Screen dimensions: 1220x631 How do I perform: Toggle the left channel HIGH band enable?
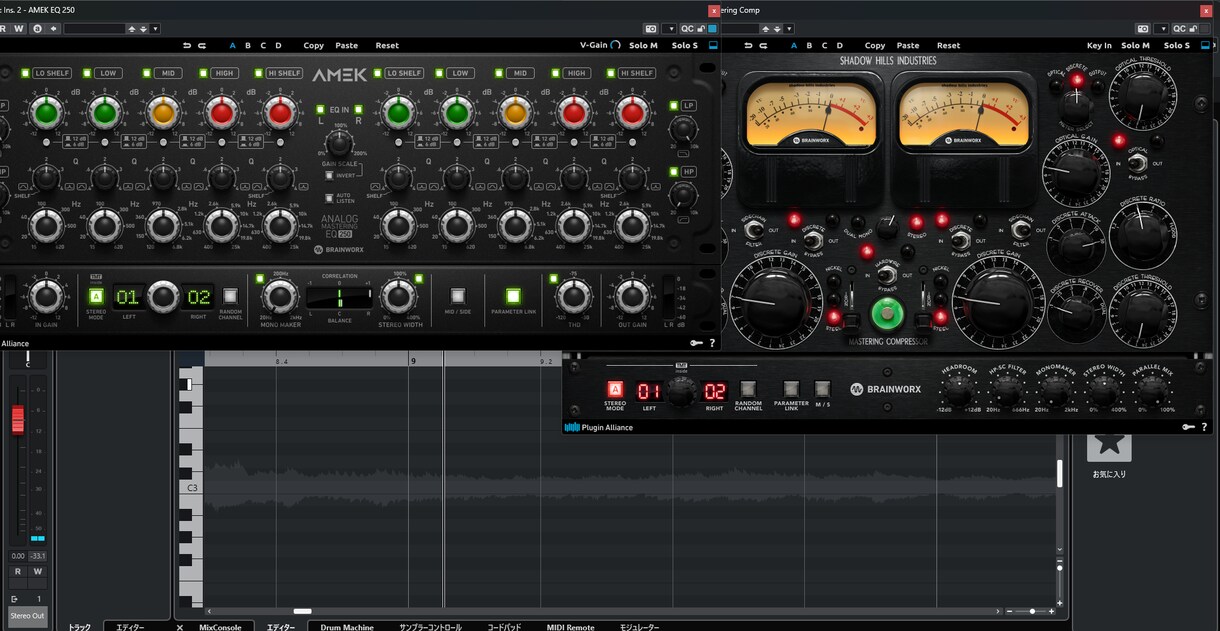click(203, 73)
